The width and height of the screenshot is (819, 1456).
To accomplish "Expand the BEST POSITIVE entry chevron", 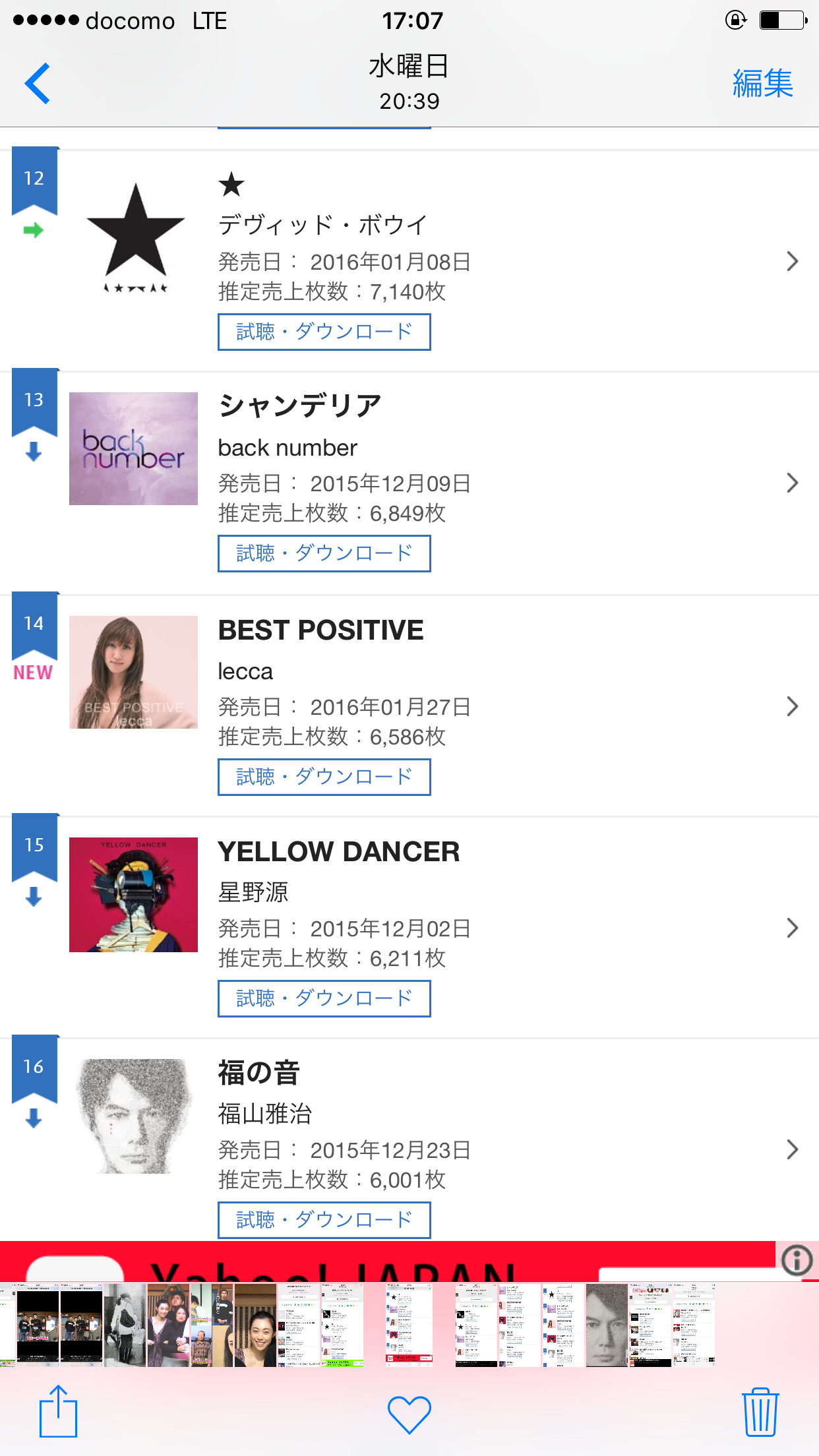I will [792, 707].
